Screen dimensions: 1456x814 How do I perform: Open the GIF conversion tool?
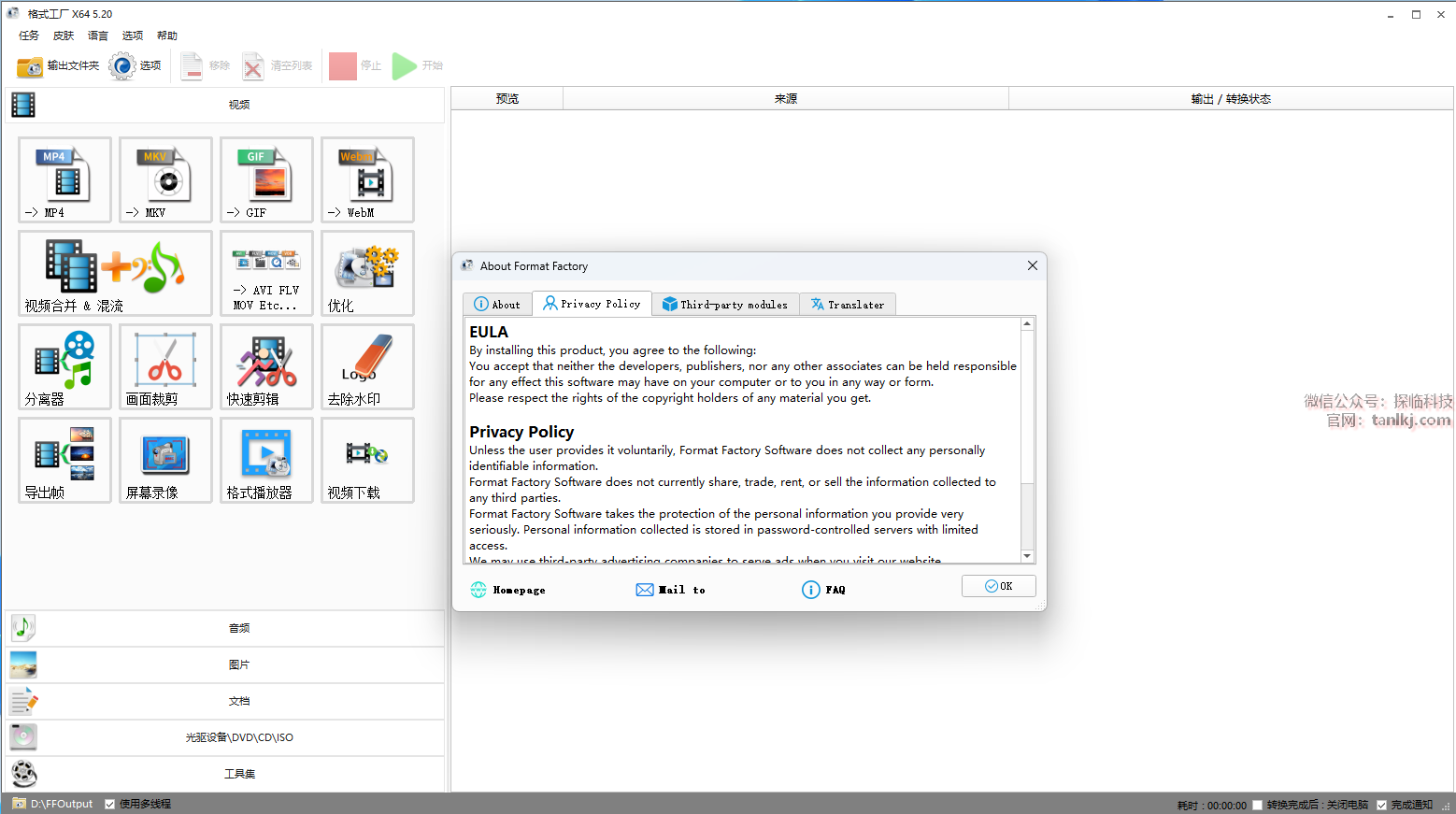click(266, 179)
